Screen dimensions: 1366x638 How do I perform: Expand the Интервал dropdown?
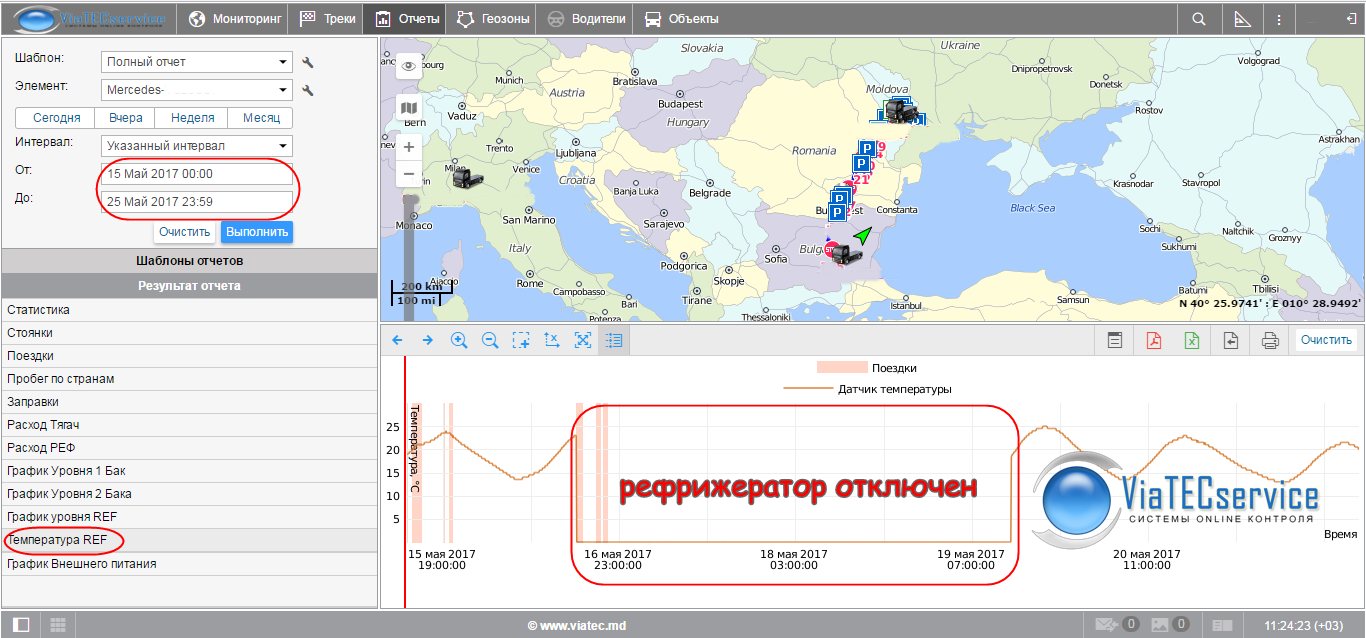(x=197, y=146)
